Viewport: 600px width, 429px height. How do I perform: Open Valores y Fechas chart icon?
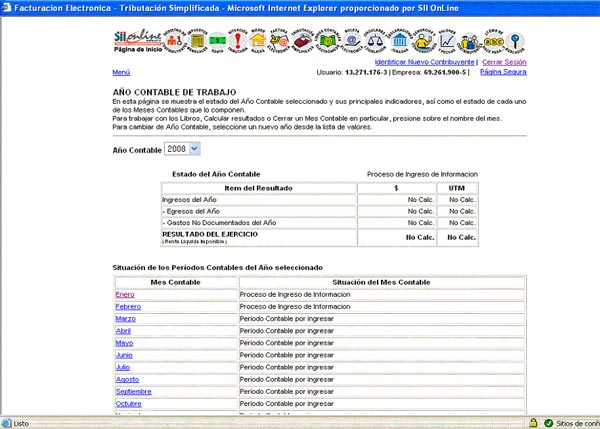click(x=447, y=41)
